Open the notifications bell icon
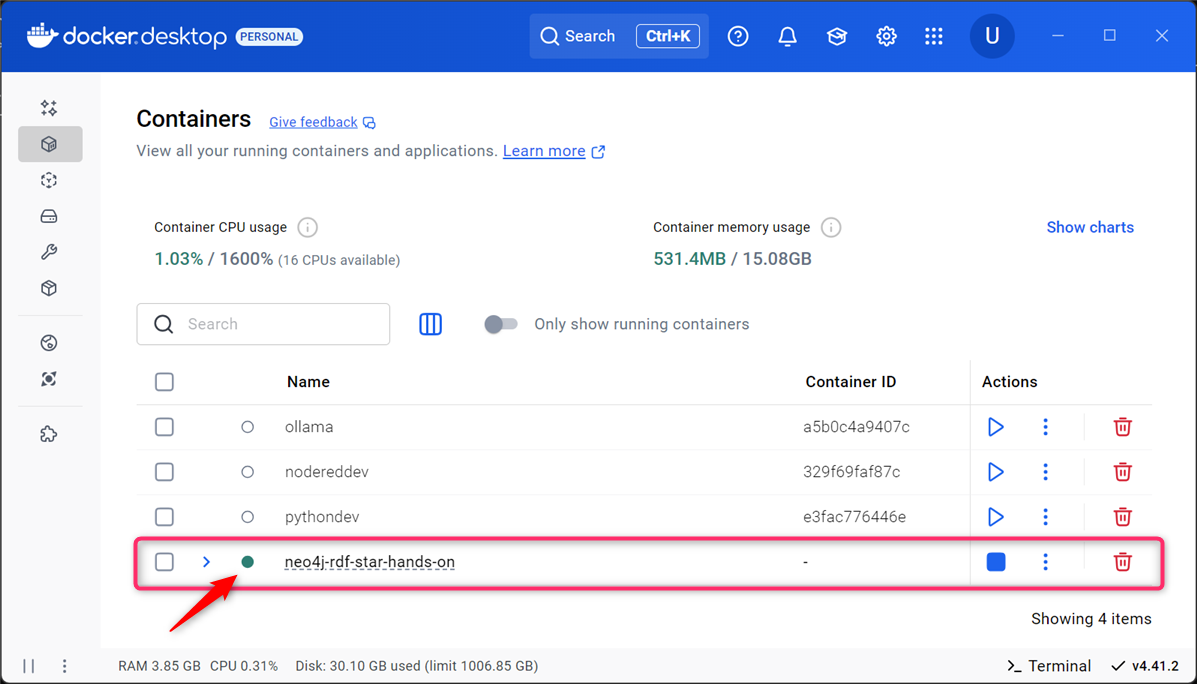This screenshot has width=1197, height=684. (787, 36)
